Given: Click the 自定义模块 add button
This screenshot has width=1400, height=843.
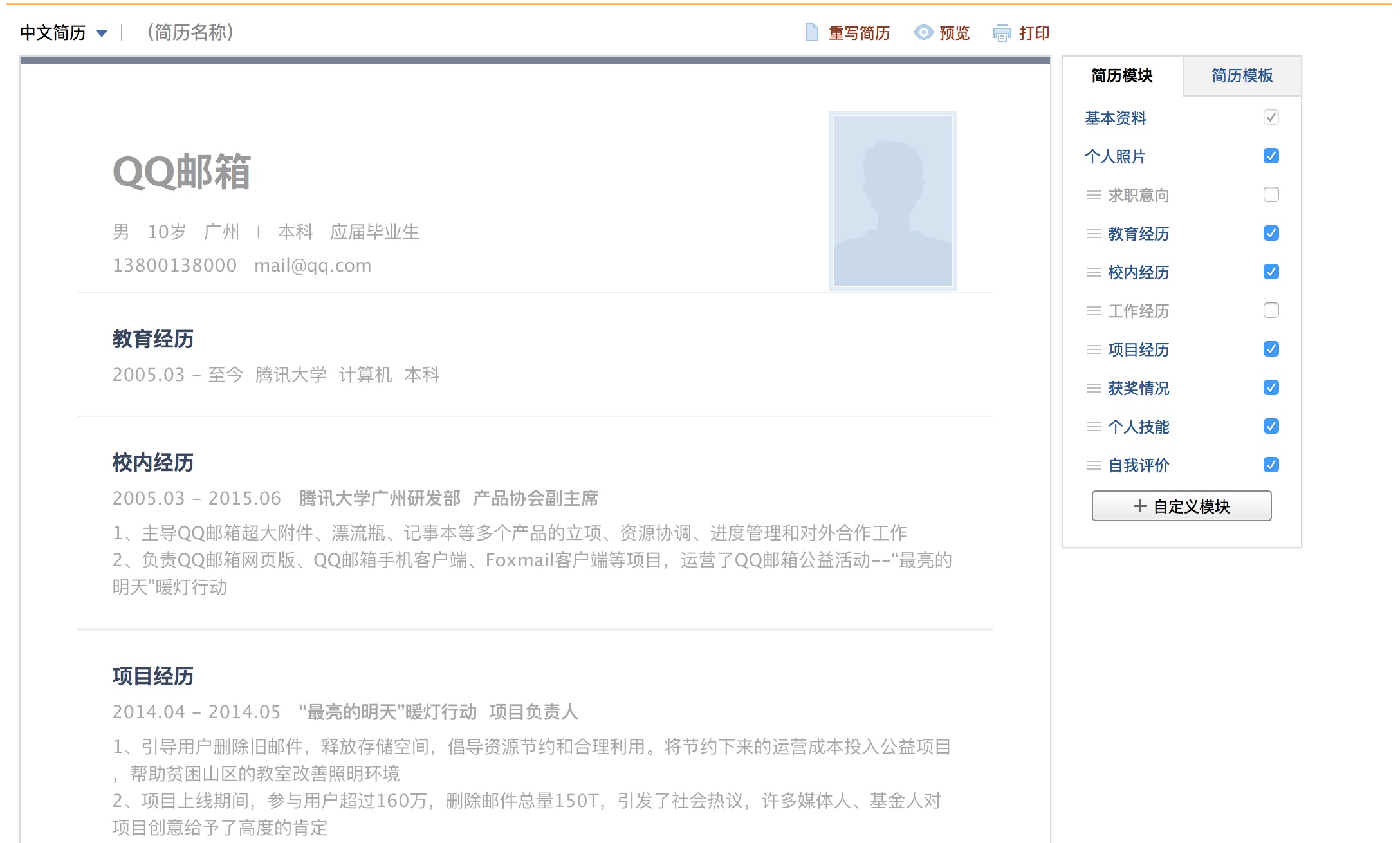Looking at the screenshot, I should coord(1181,506).
